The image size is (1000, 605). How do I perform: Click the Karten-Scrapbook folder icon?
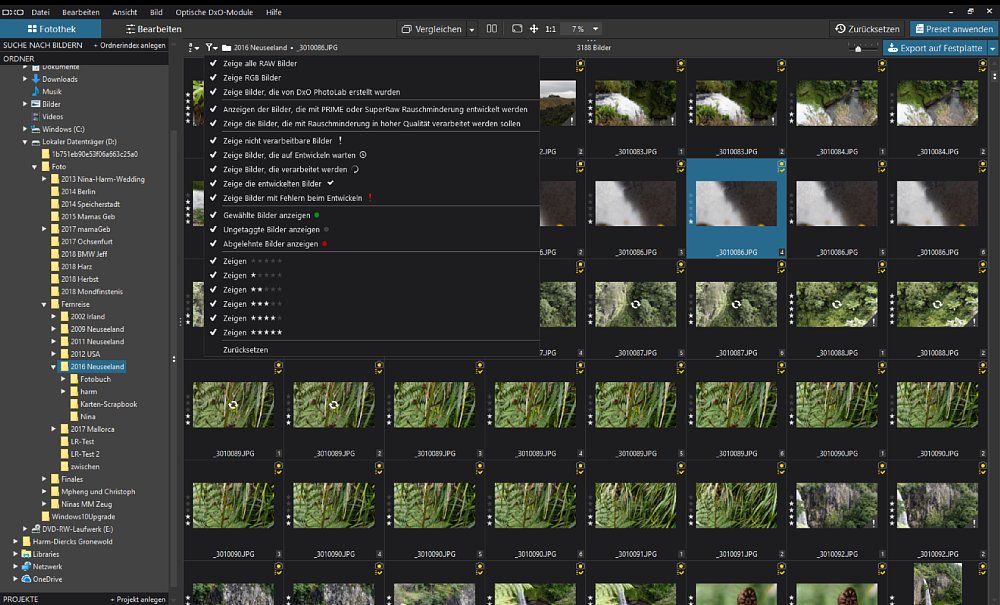click(x=74, y=404)
